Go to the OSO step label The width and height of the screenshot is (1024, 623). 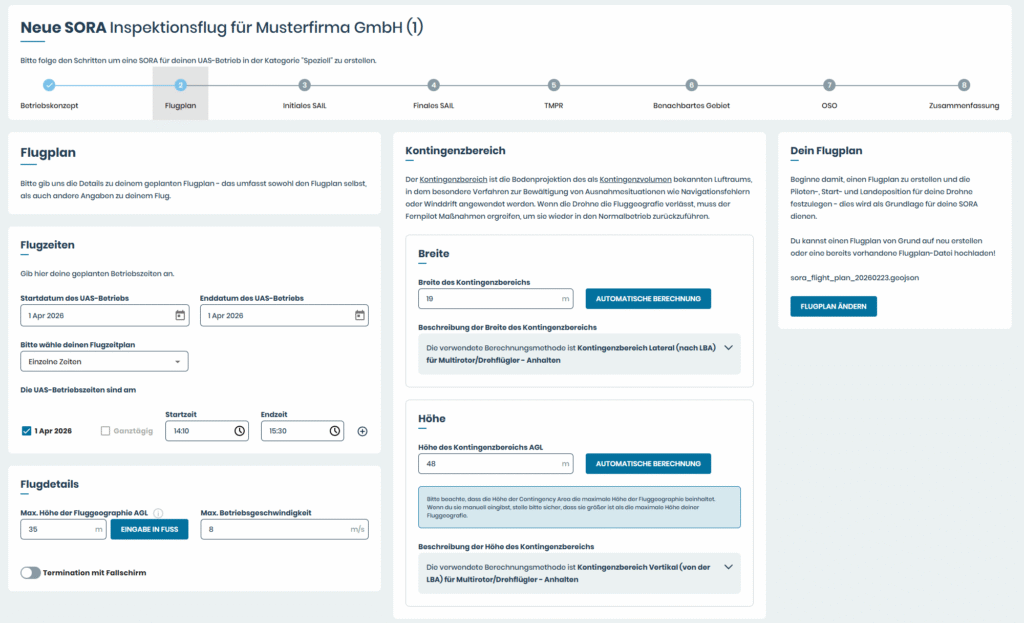829,106
